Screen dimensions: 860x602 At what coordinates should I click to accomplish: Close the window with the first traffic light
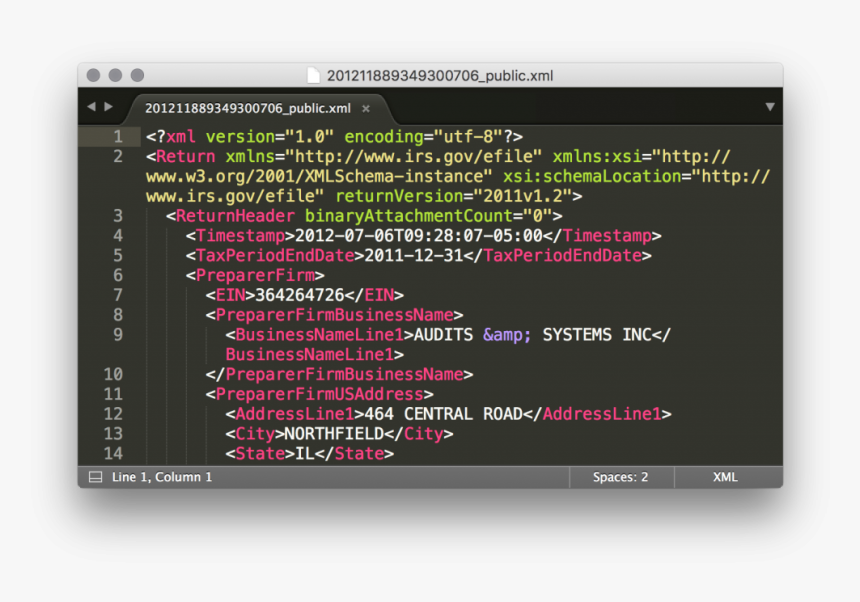pos(93,75)
